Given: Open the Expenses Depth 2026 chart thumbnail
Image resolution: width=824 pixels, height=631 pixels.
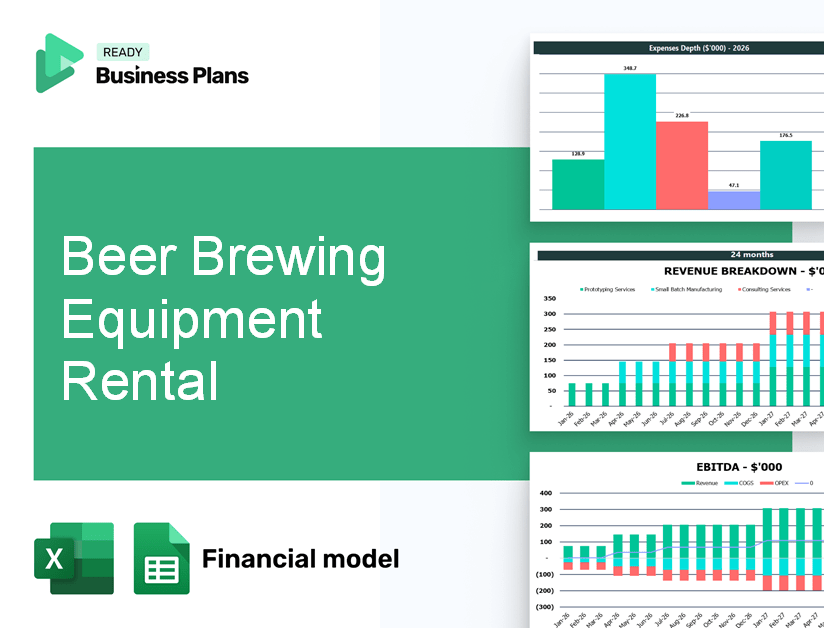Looking at the screenshot, I should point(677,128).
